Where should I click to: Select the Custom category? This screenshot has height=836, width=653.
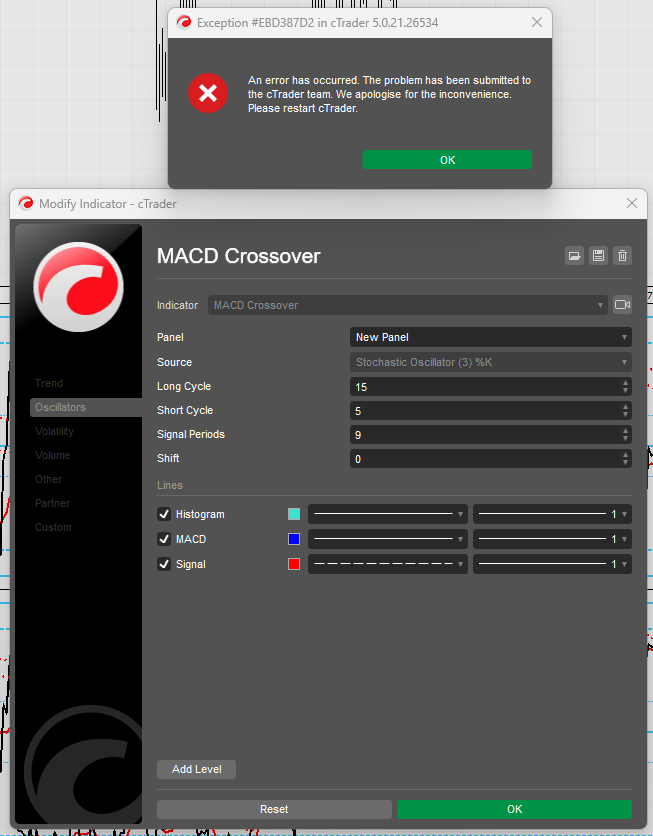coord(53,527)
